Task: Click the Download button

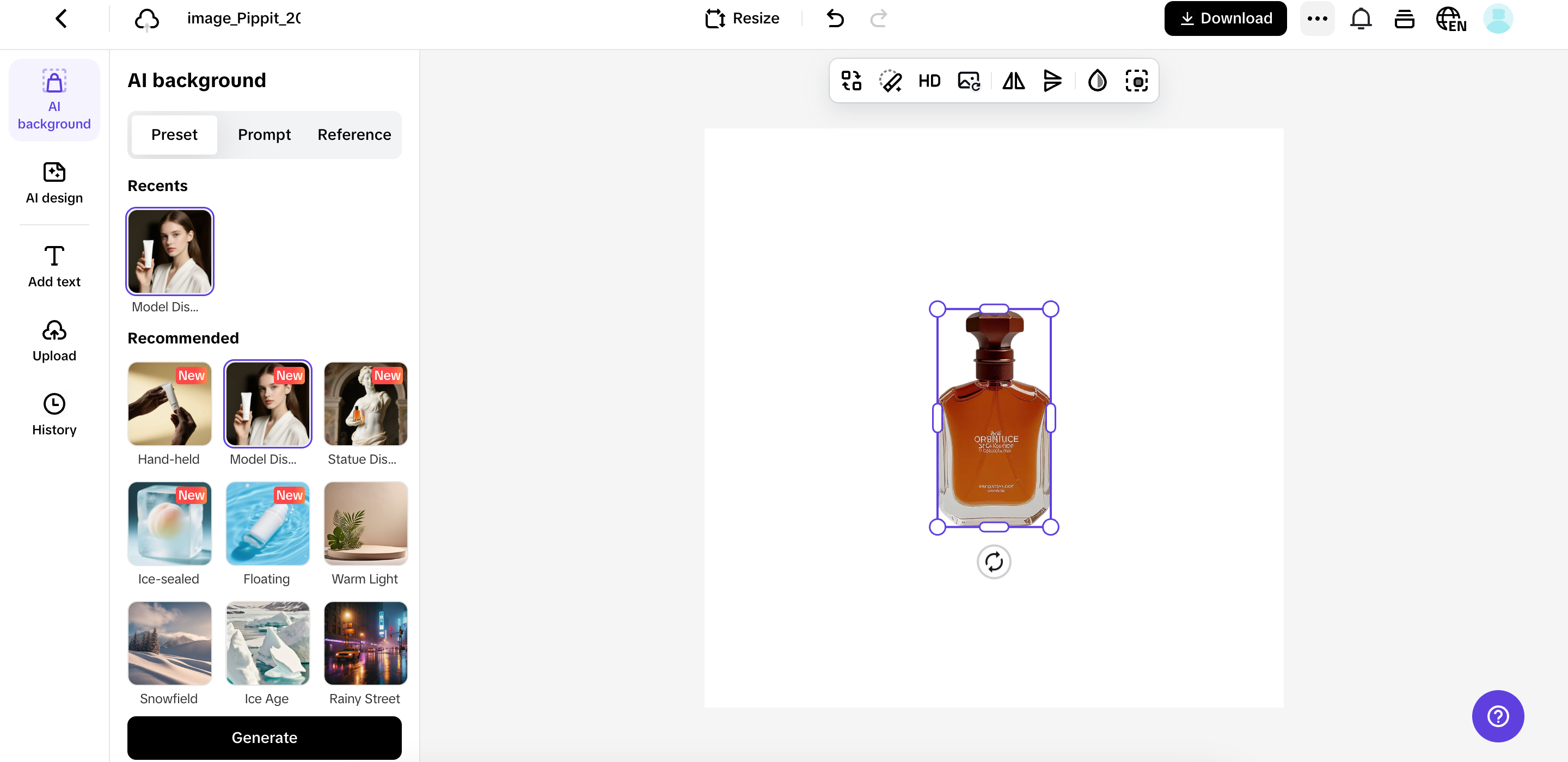Action: 1224,17
